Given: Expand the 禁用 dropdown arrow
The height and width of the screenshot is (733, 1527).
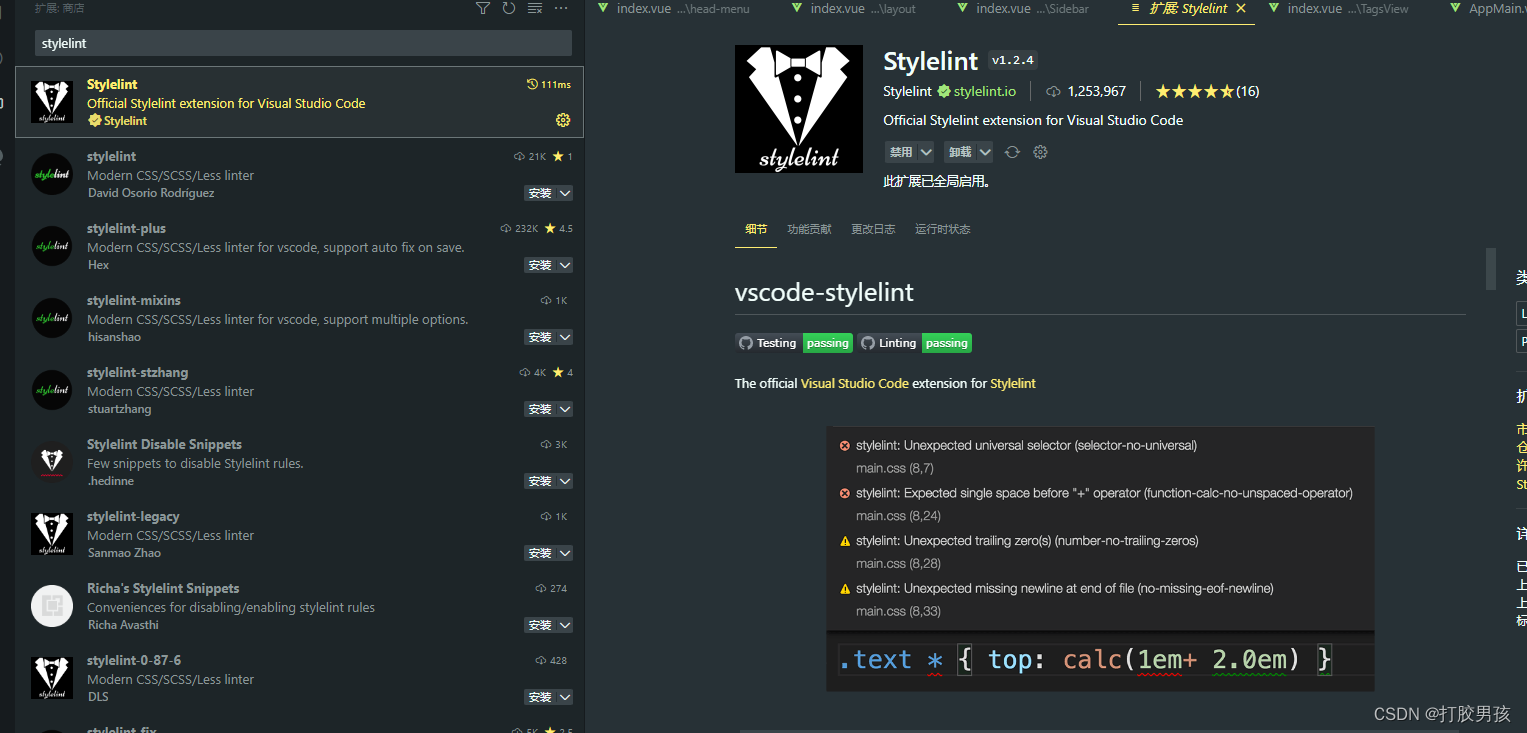Looking at the screenshot, I should pyautogui.click(x=926, y=152).
